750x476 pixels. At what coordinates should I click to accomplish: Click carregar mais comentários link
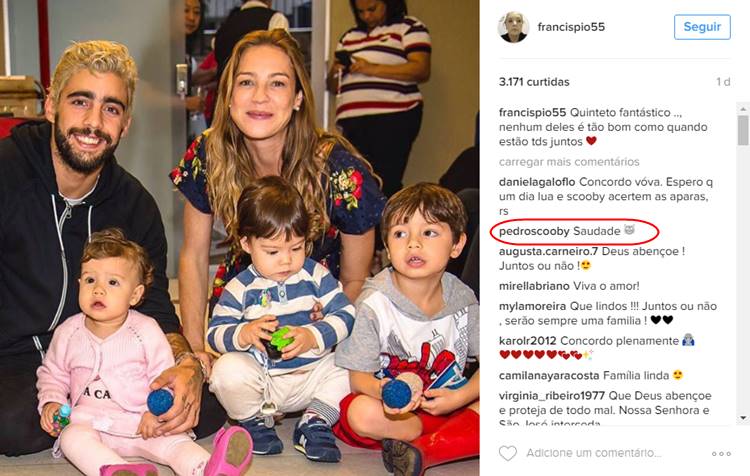click(x=569, y=162)
